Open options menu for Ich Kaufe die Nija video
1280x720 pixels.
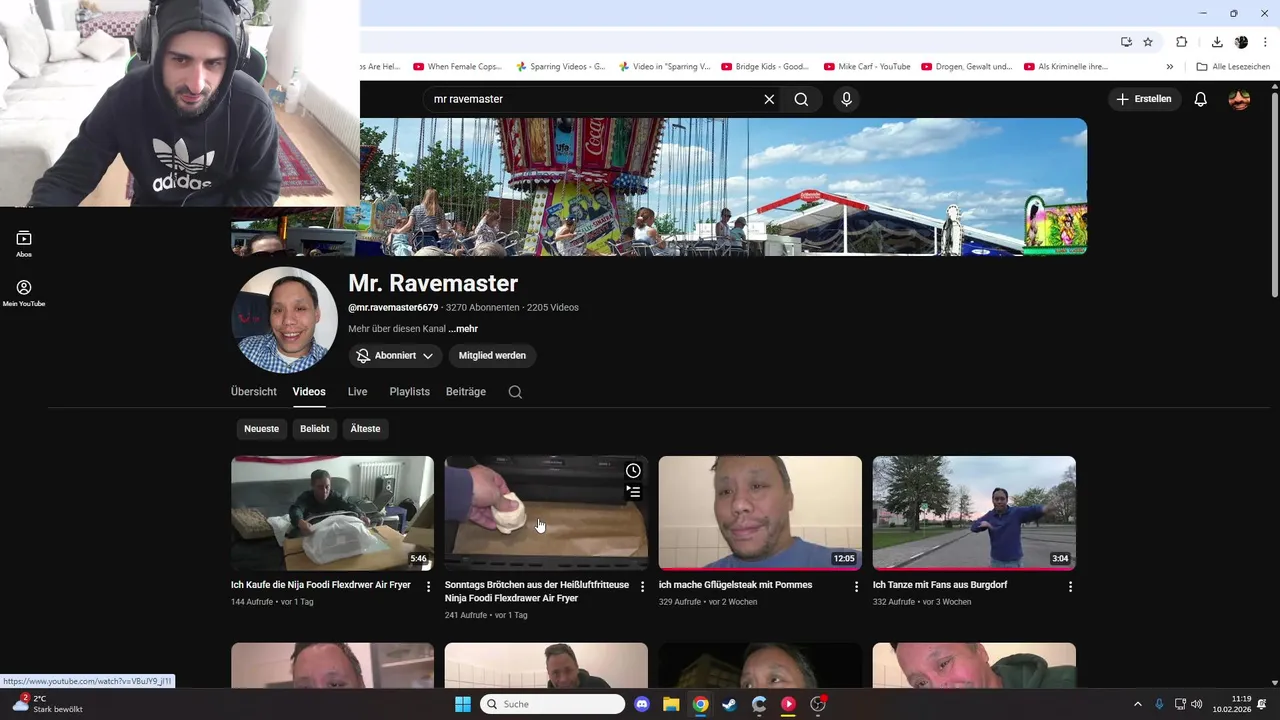pos(428,586)
